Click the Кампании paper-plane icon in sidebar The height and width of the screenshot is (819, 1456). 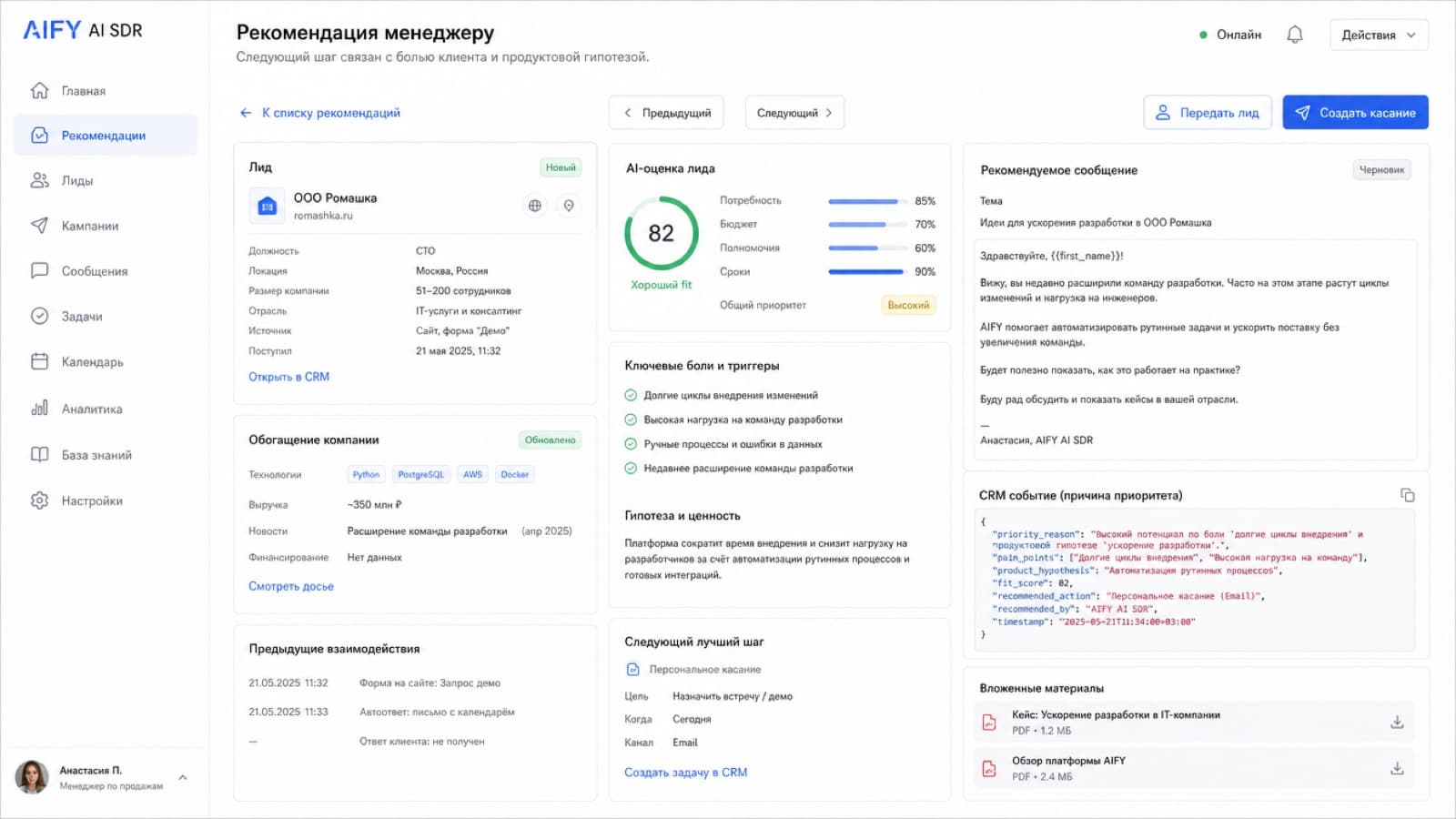(x=39, y=225)
